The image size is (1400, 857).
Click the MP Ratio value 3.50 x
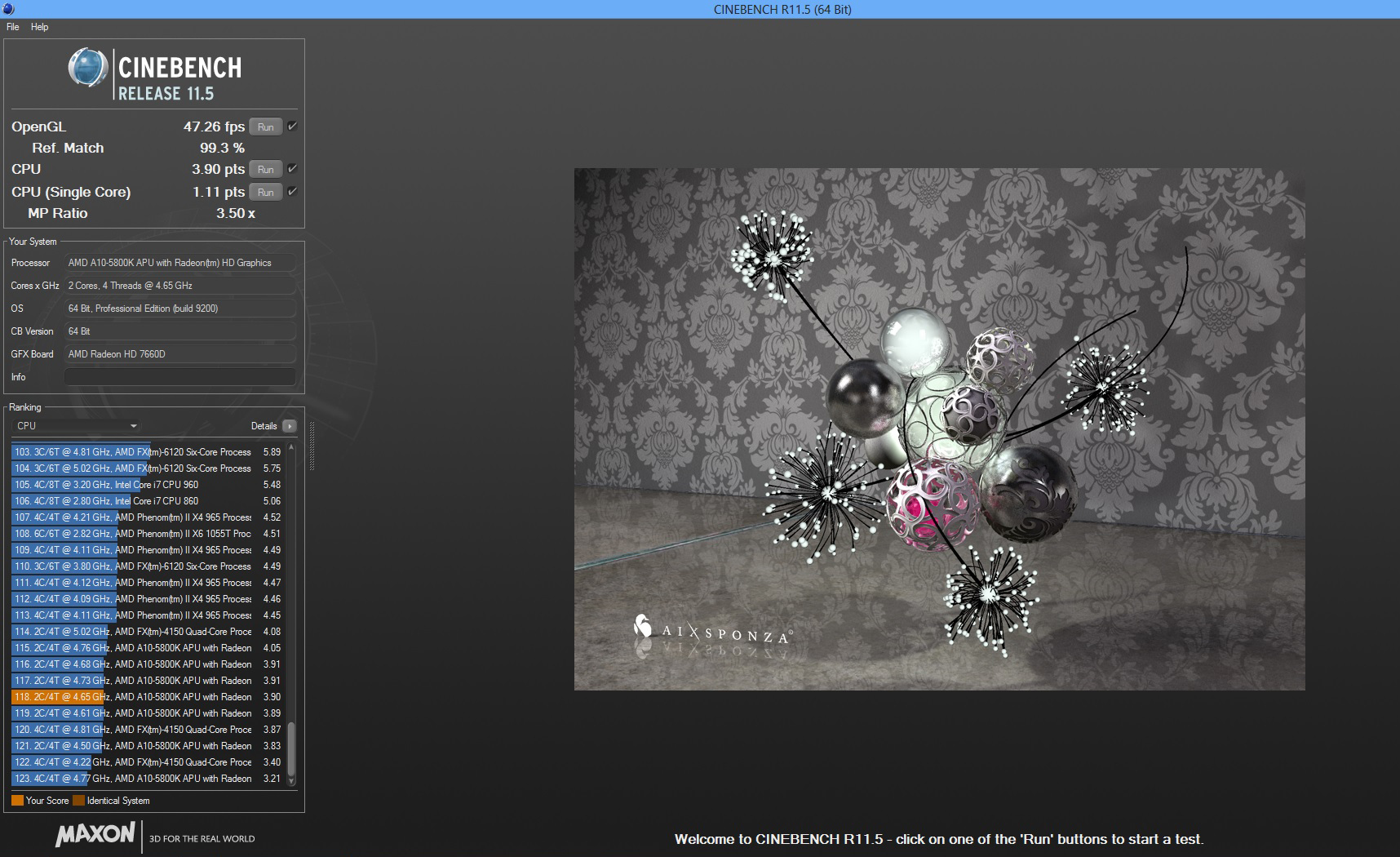[236, 213]
